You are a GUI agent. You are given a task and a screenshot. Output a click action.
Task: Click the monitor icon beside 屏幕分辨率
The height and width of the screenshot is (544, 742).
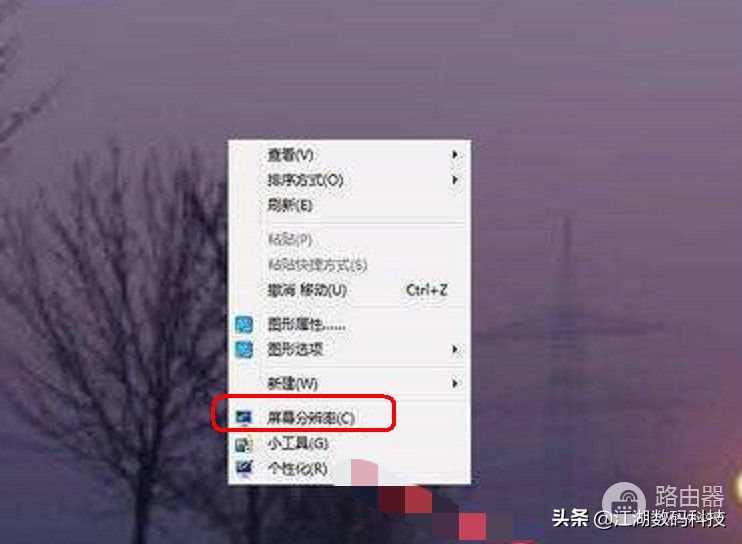tap(244, 418)
